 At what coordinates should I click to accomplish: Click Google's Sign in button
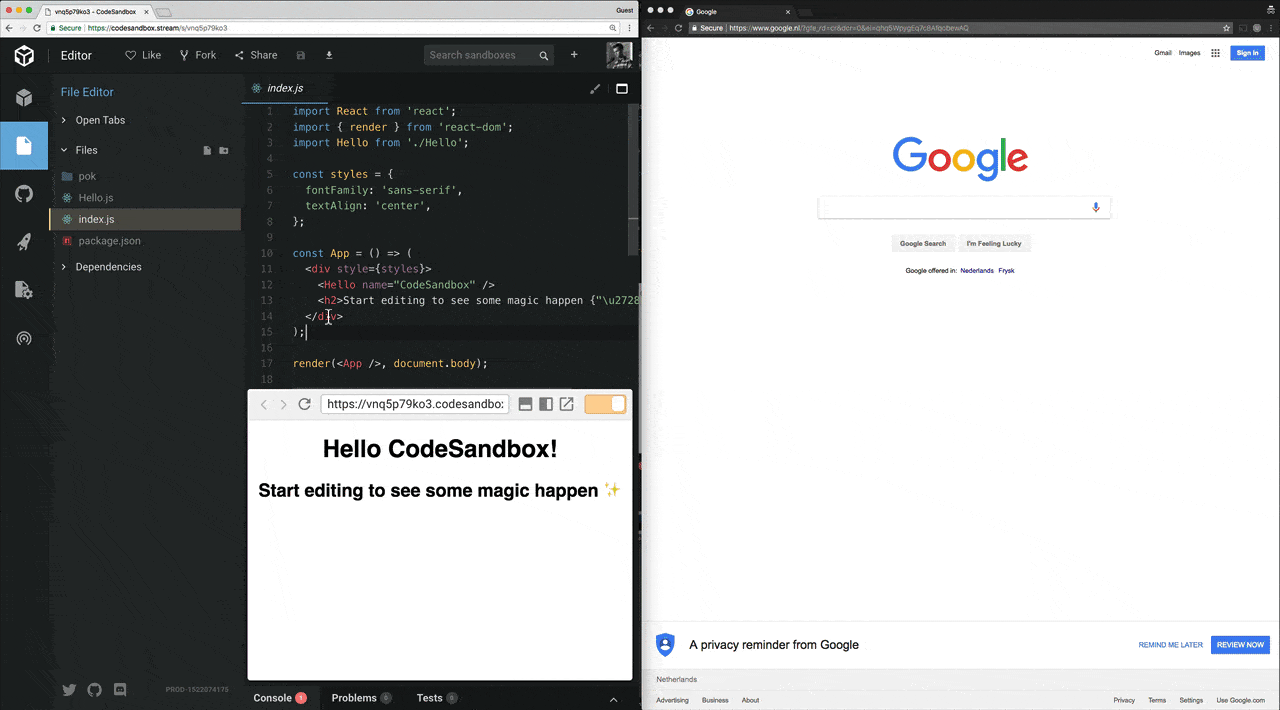[x=1247, y=53]
